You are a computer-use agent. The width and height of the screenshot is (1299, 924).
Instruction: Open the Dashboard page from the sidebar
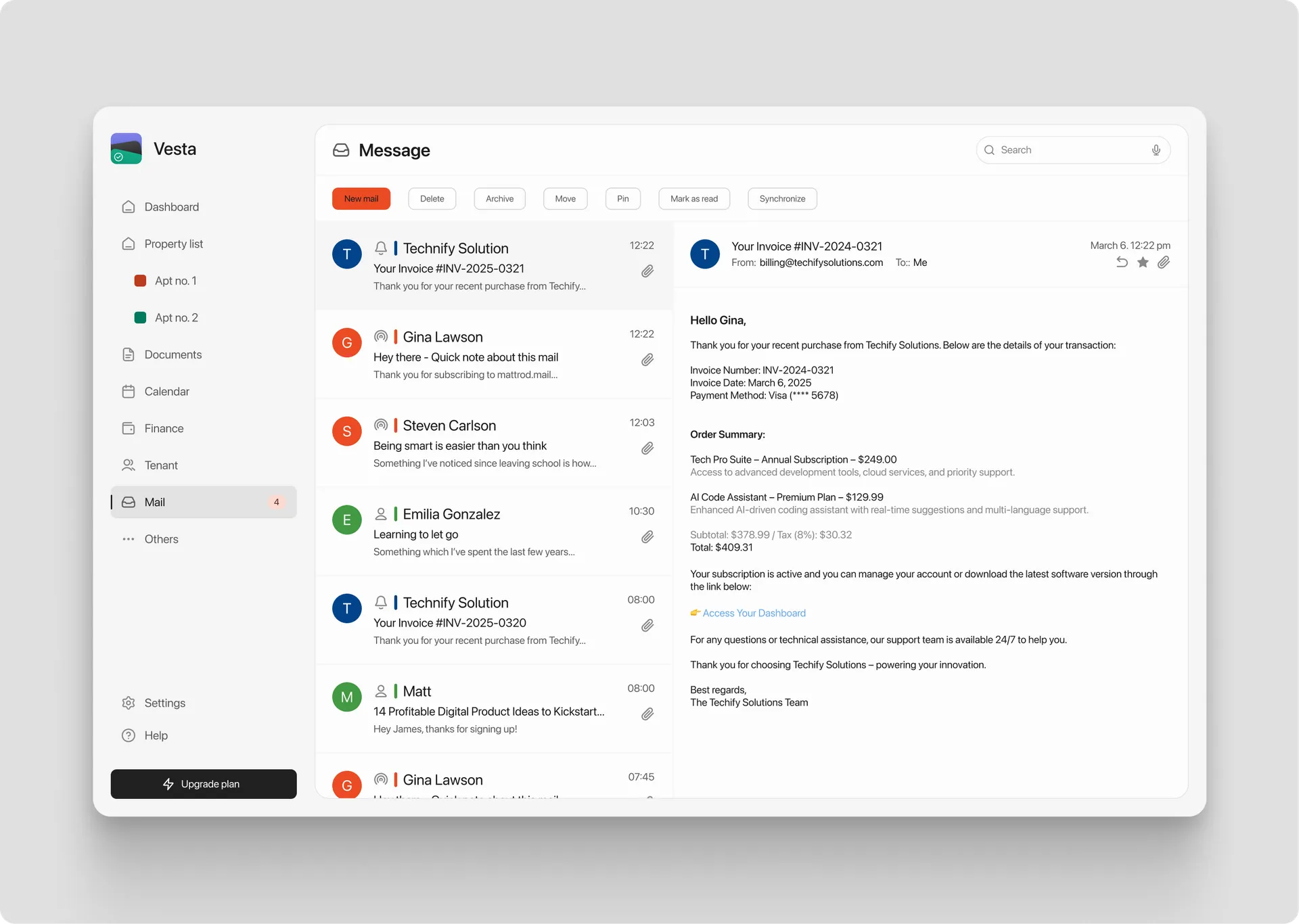point(204,207)
